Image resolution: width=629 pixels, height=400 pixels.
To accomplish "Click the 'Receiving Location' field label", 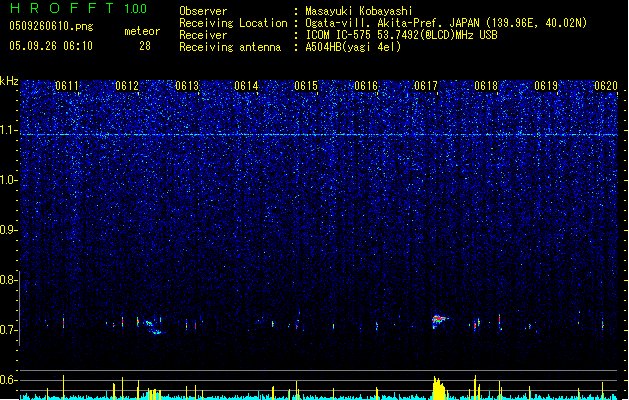I will (233, 23).
